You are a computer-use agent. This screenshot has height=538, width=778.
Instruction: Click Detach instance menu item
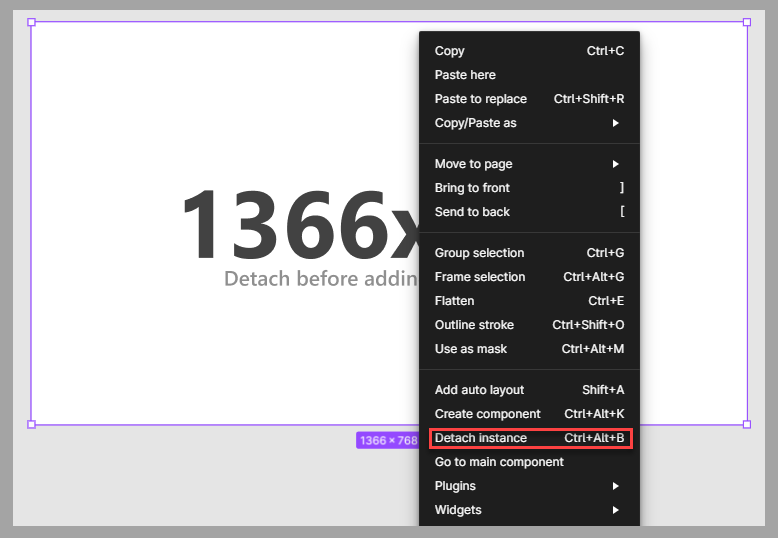pyautogui.click(x=529, y=438)
